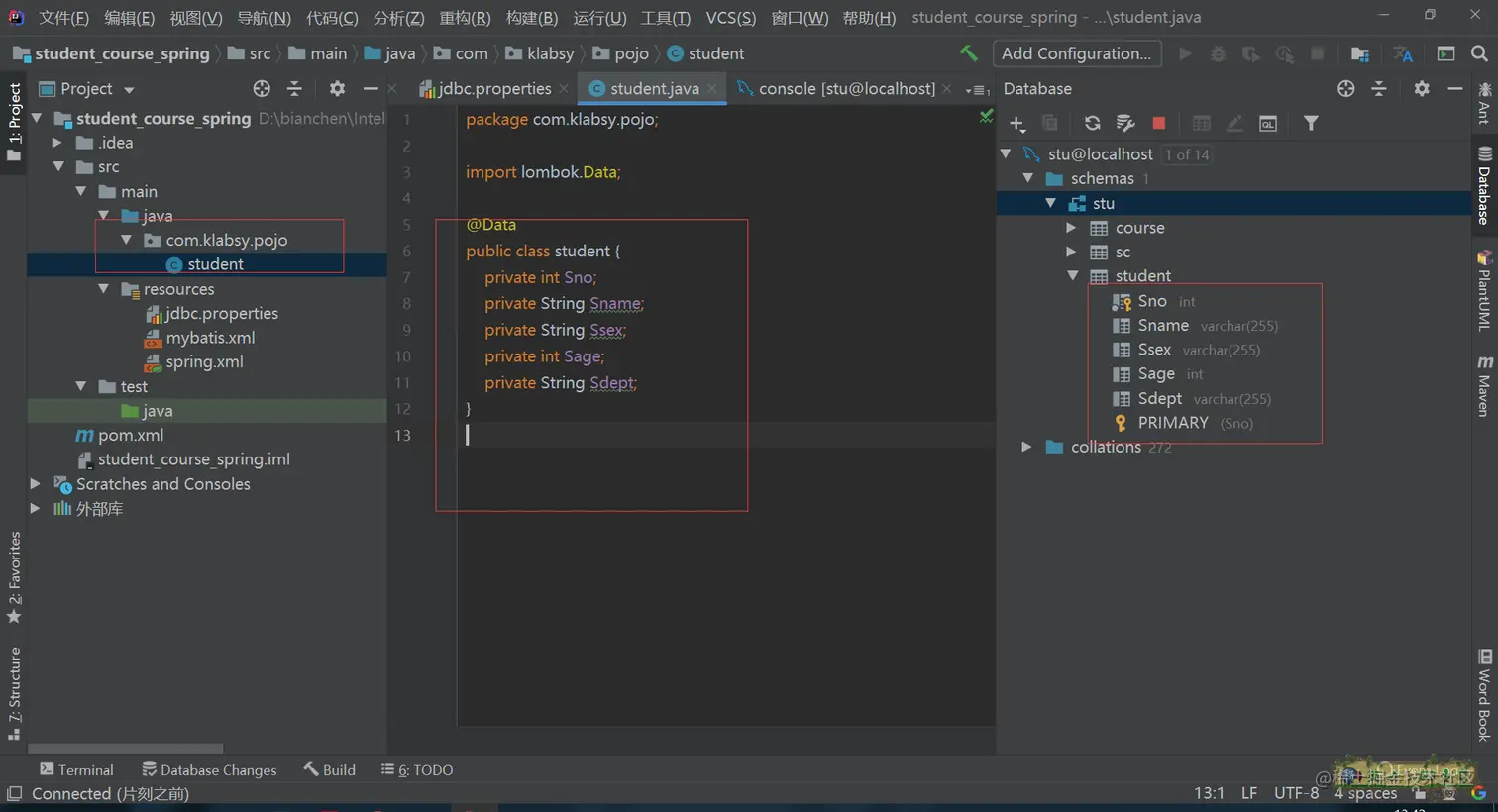Viewport: 1498px width, 812px height.
Task: Click the New plus icon in Database panel
Action: coord(1016,123)
